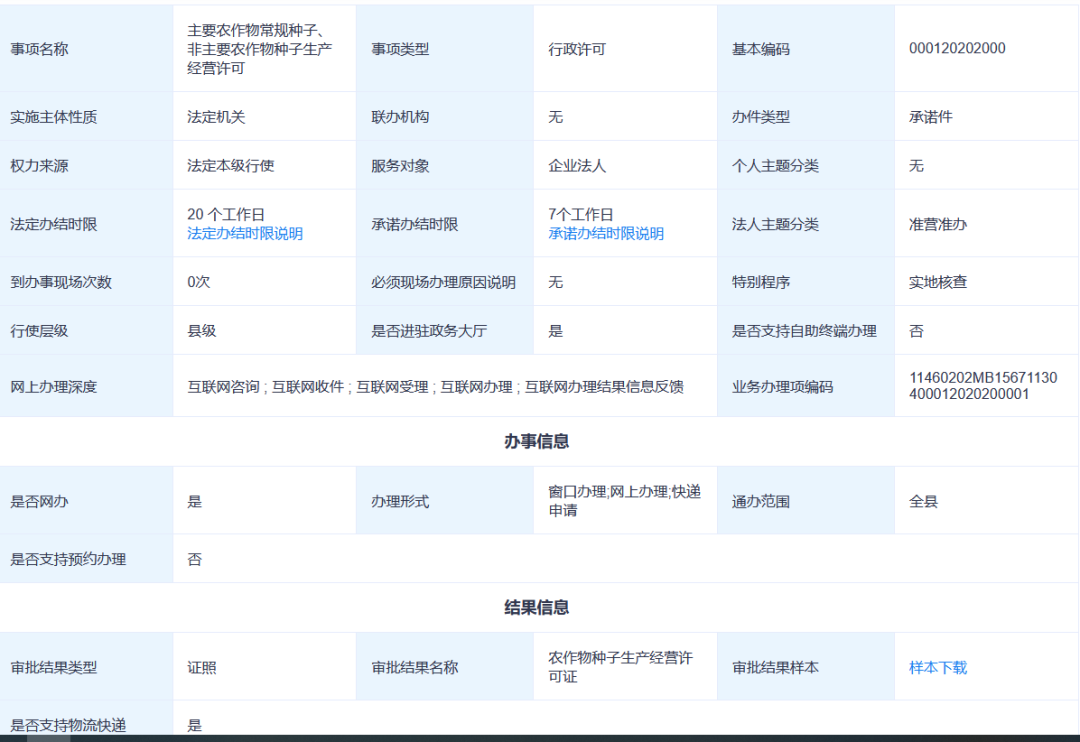The image size is (1080, 742).
Task: Select the 法定机关 value
Action: click(x=216, y=117)
